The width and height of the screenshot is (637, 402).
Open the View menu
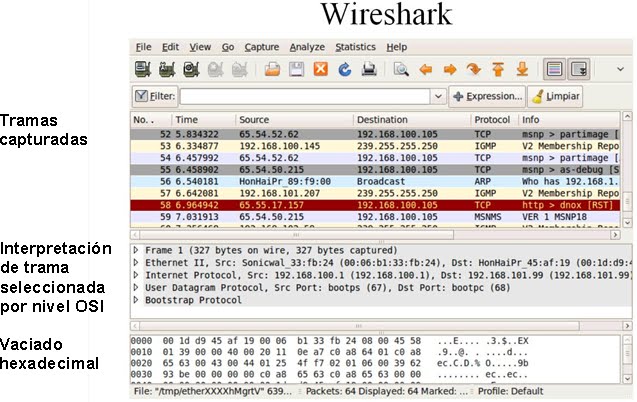pyautogui.click(x=200, y=47)
